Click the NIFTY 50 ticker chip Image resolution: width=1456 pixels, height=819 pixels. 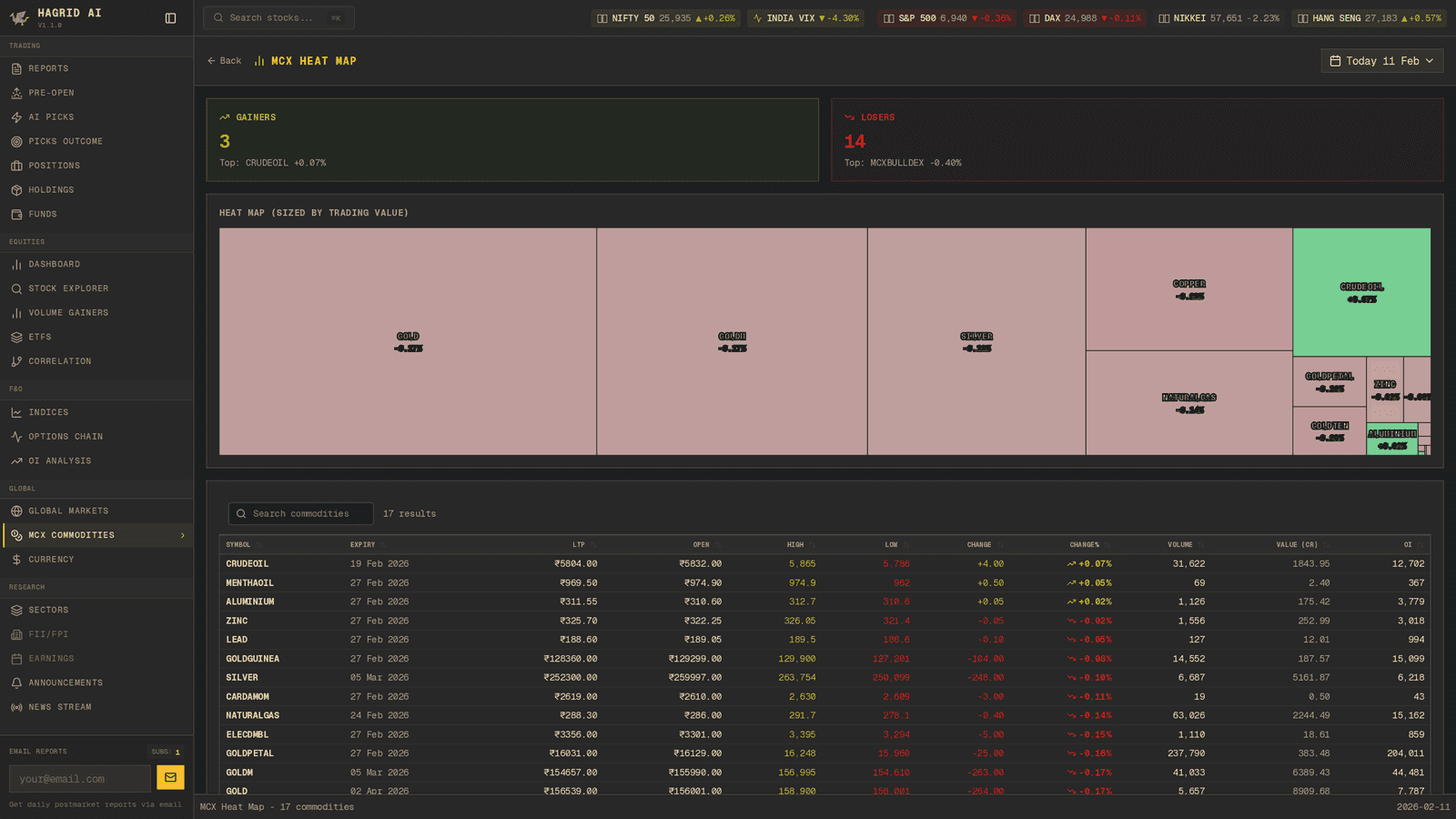[666, 18]
